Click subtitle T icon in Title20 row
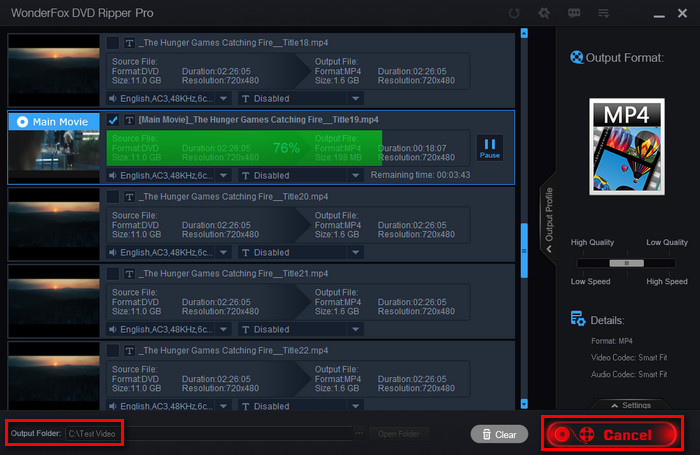The width and height of the screenshot is (700, 455). click(246, 253)
